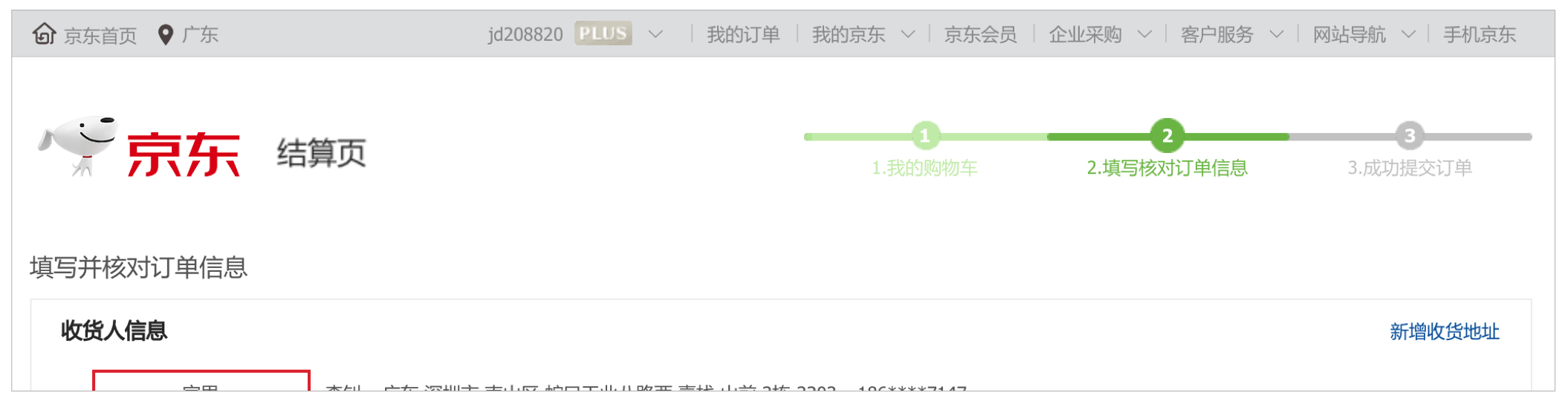Image resolution: width=1568 pixels, height=404 pixels.
Task: Expand the 我的京东 dropdown chevron
Action: [908, 34]
